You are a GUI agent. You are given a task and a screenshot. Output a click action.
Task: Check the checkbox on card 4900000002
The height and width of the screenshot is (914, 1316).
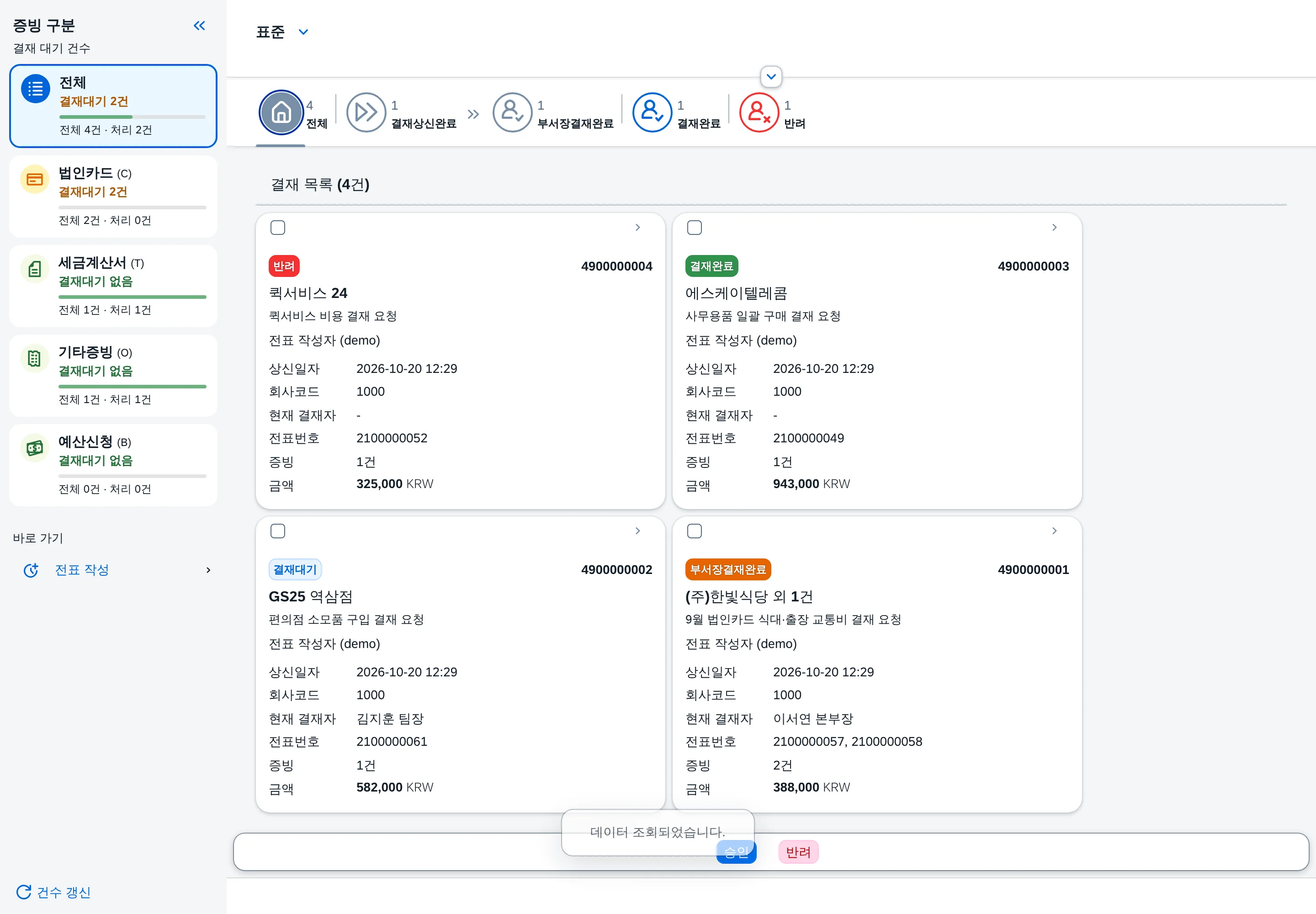point(278,531)
